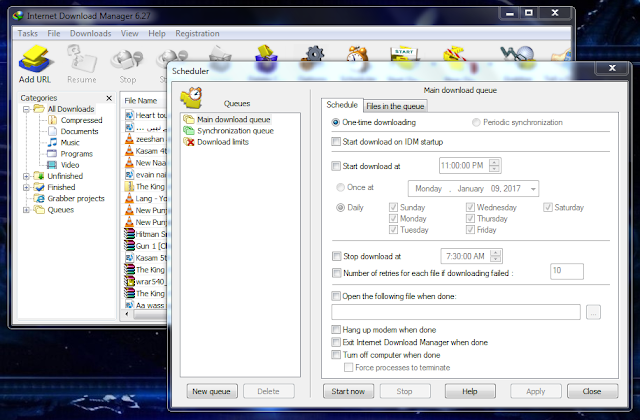Enable Number of retries for each file
Screen dimensions: 640x420
coord(336,273)
